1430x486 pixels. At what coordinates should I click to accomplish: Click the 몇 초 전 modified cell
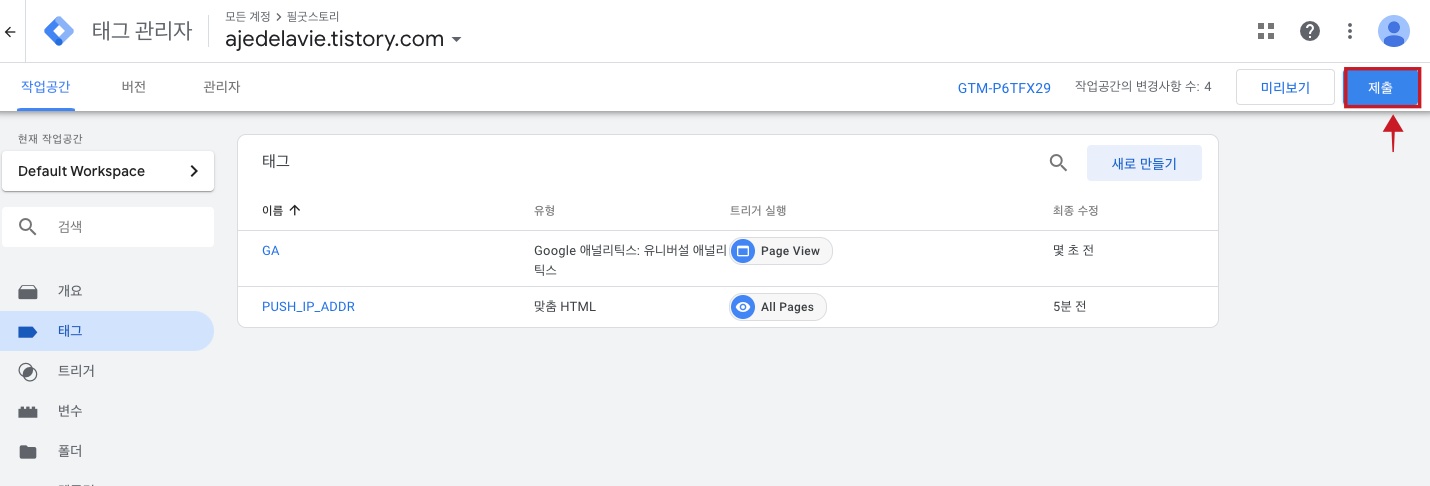coord(1074,251)
